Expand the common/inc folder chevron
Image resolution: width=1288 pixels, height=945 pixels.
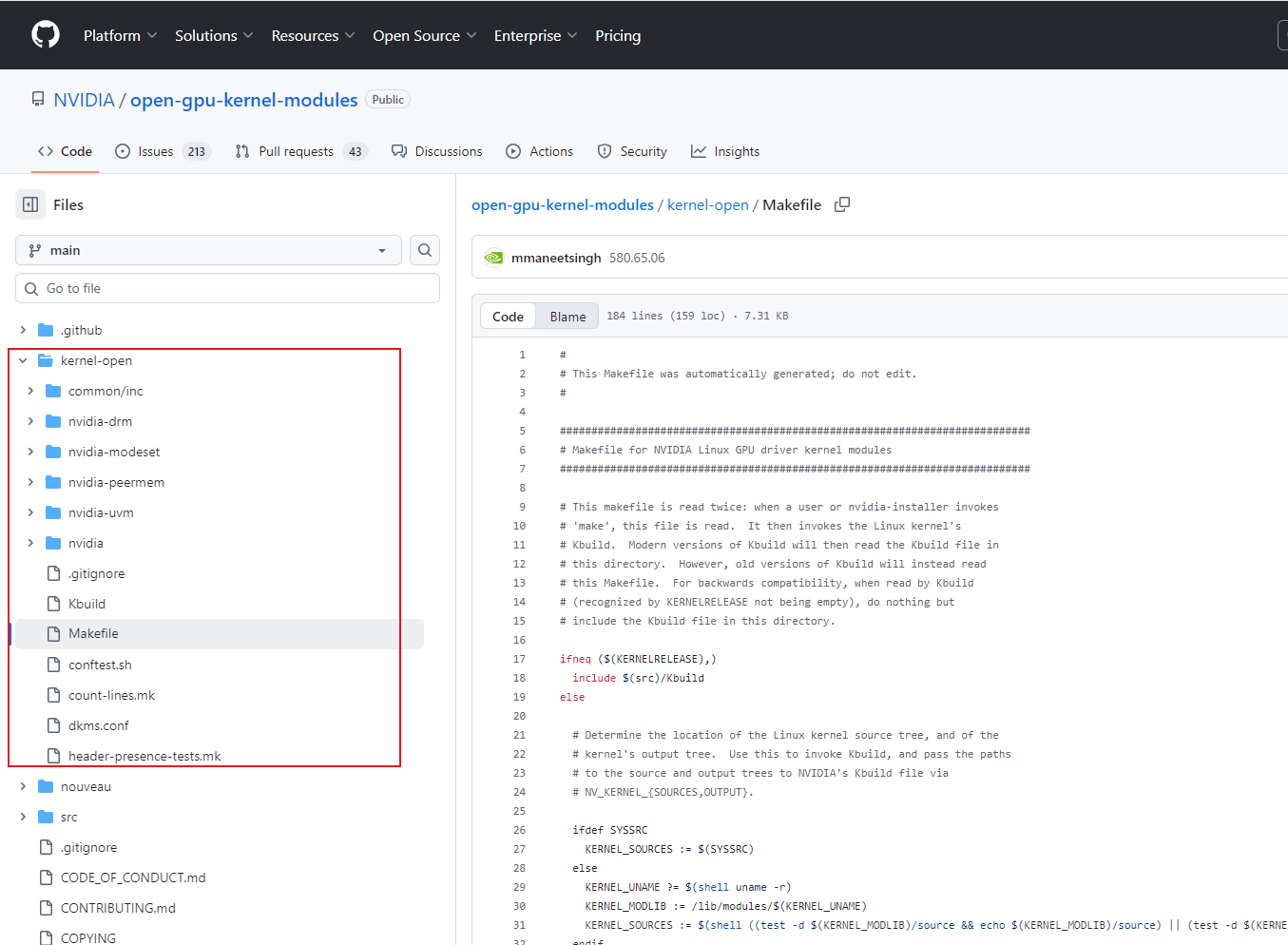click(x=30, y=391)
